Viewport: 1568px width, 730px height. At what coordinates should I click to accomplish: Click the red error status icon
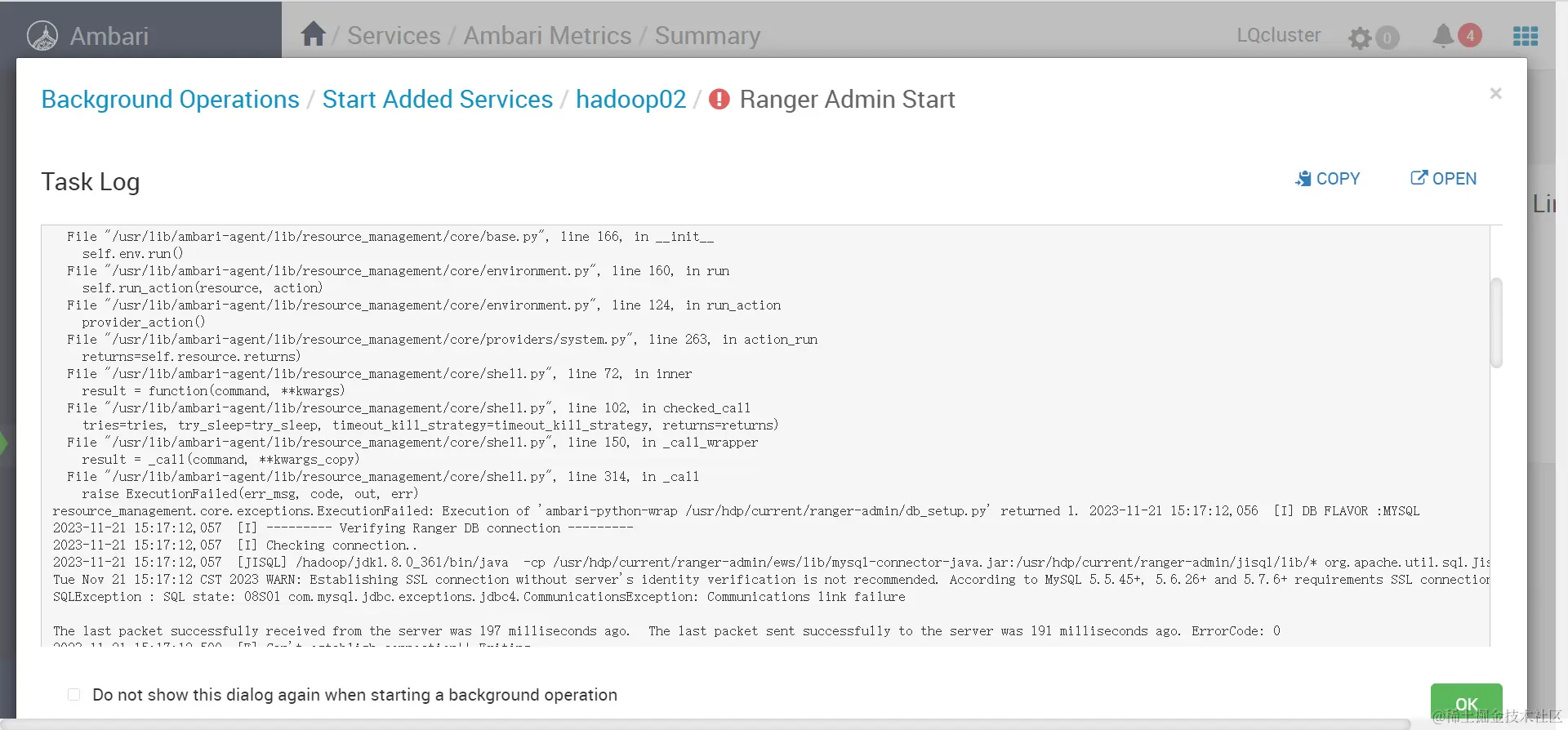[x=719, y=100]
